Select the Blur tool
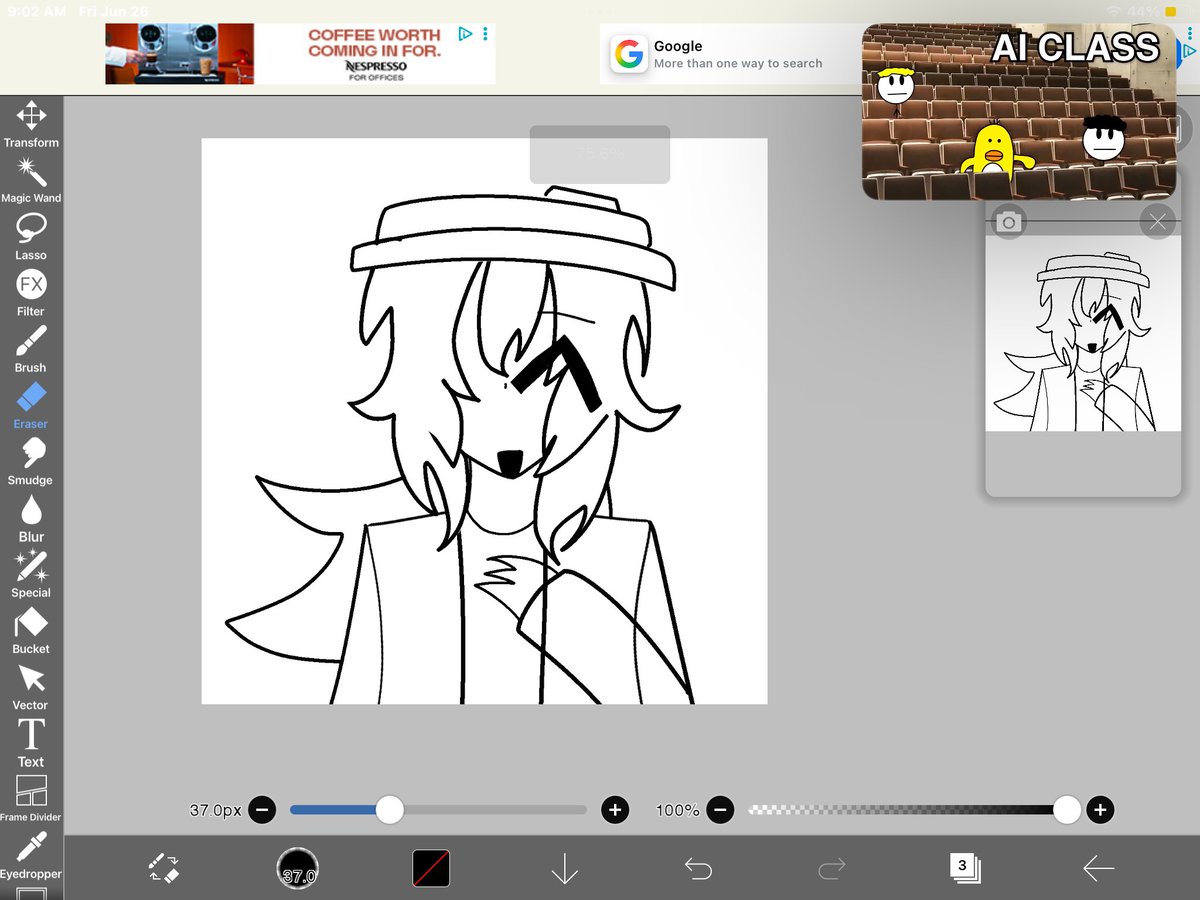The height and width of the screenshot is (900, 1200). (31, 518)
